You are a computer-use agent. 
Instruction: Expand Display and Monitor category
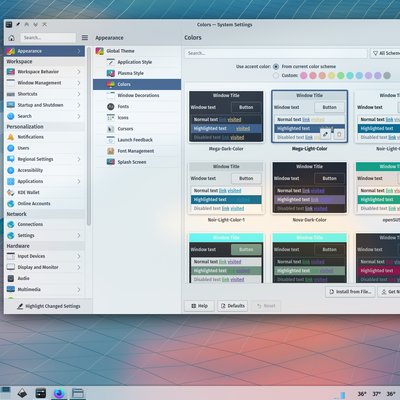point(79,267)
